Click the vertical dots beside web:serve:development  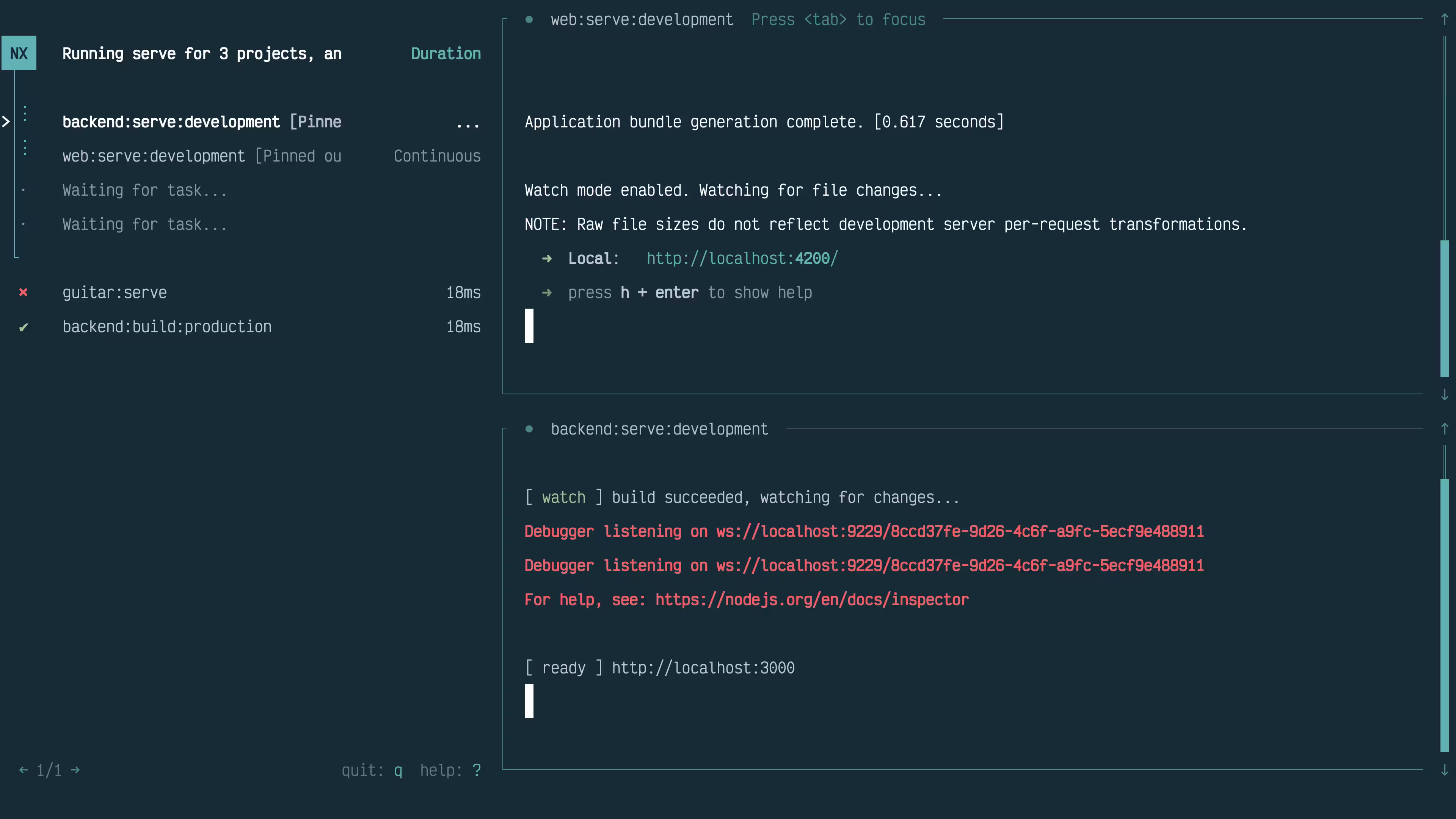25,148
